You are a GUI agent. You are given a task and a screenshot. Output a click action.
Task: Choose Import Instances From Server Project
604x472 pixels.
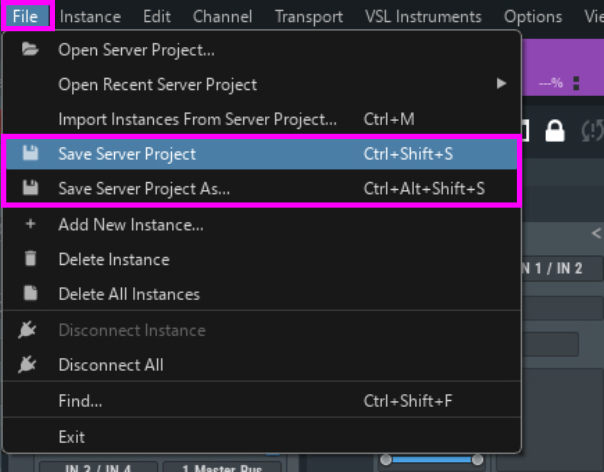pyautogui.click(x=197, y=119)
